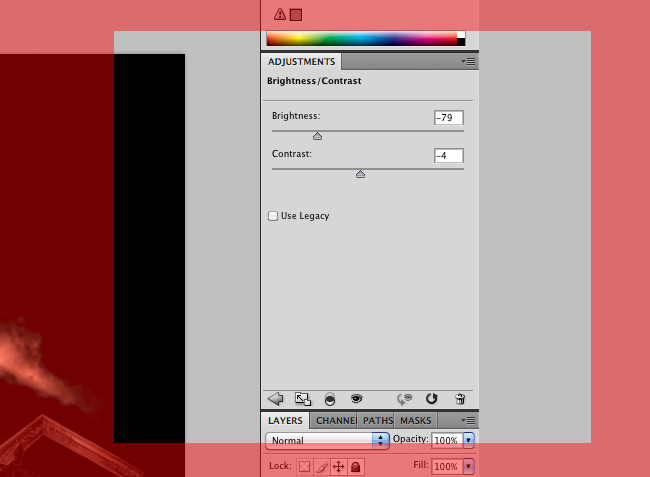Toggle lock transparent pixels
The width and height of the screenshot is (650, 477).
(x=304, y=466)
